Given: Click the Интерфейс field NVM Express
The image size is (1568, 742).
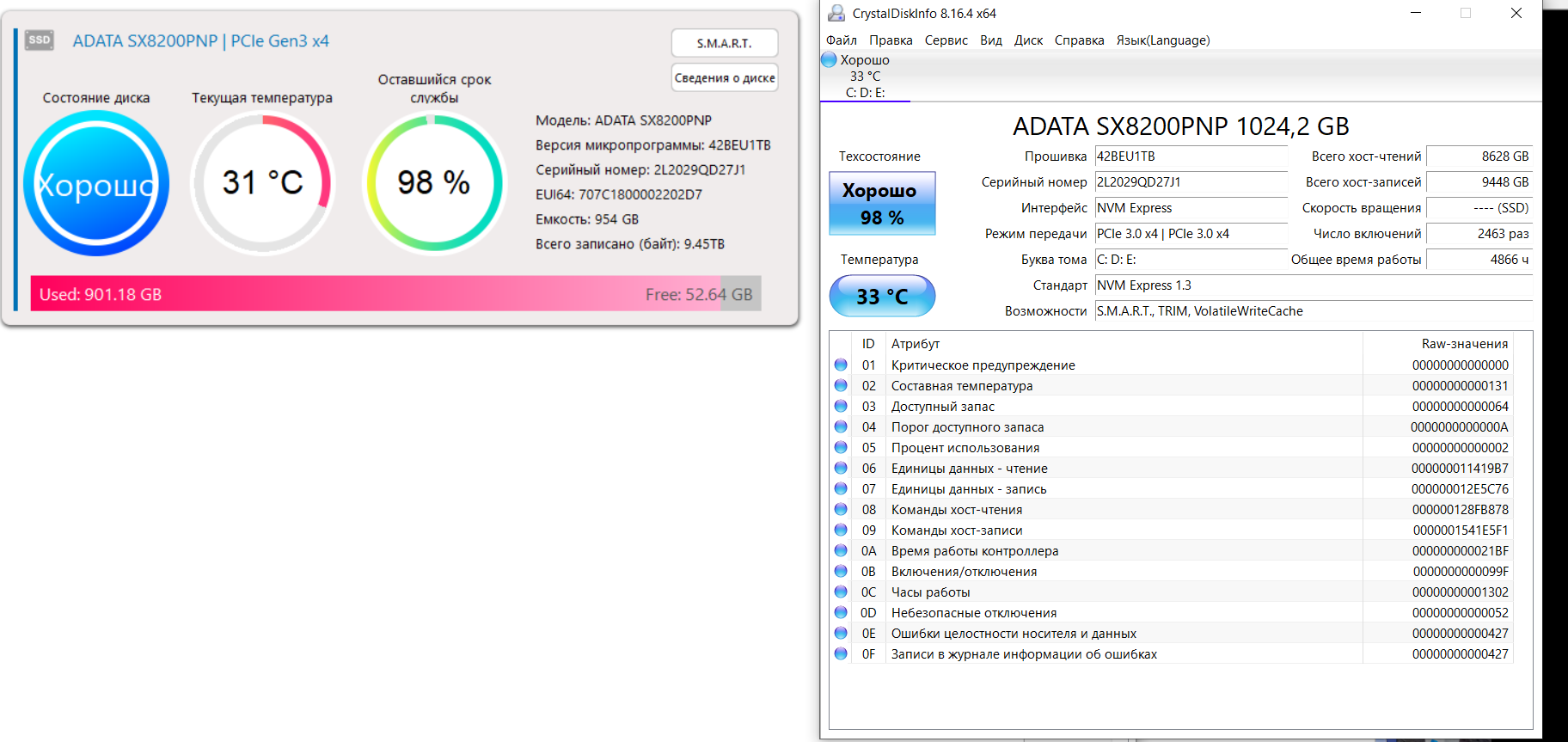Looking at the screenshot, I should (x=1191, y=208).
